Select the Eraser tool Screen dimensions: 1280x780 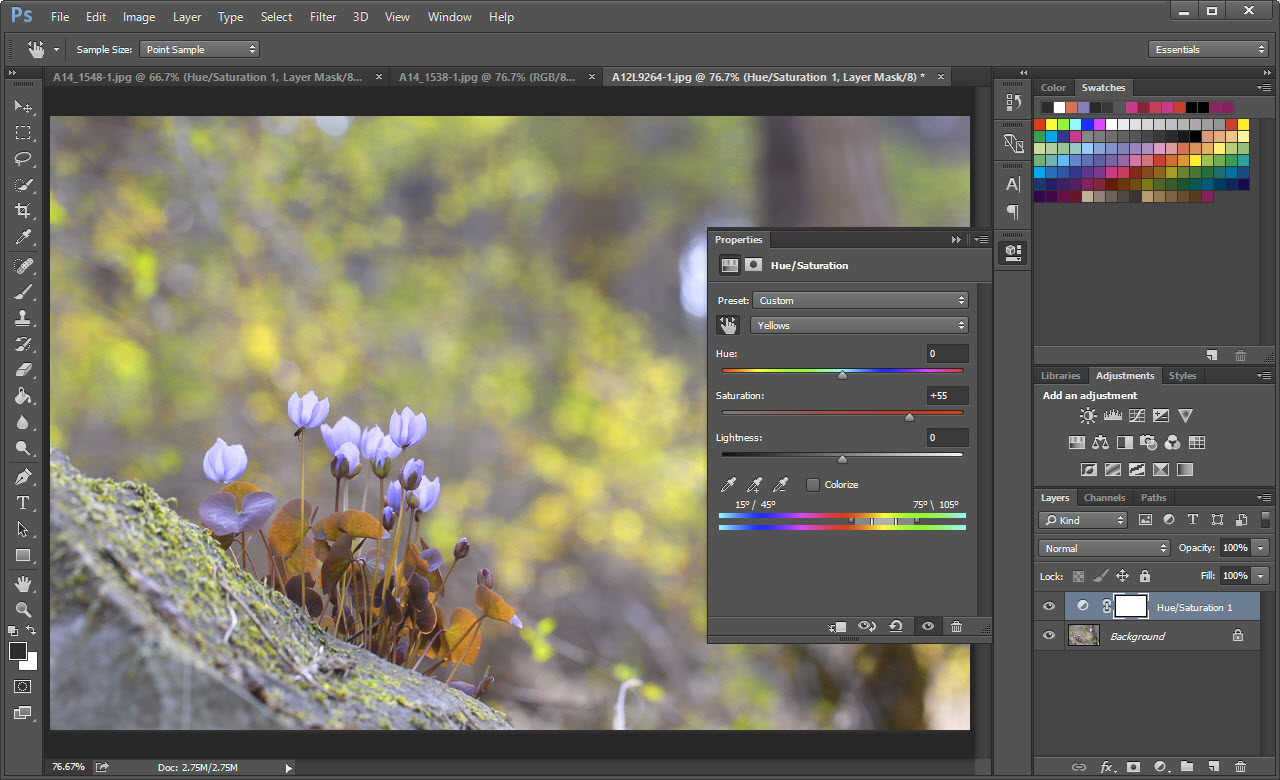(23, 370)
